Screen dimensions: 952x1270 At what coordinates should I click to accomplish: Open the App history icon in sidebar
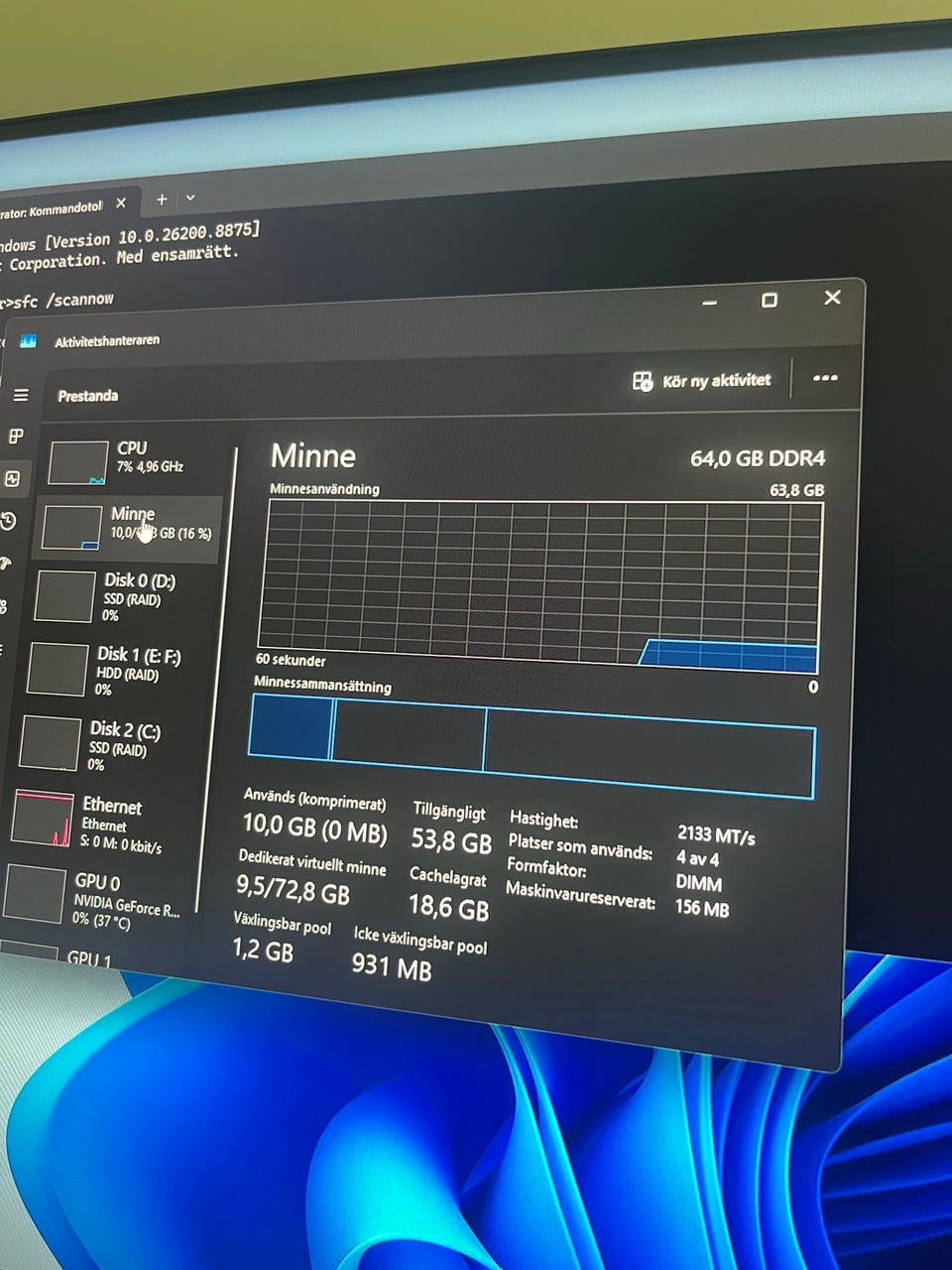pyautogui.click(x=9, y=522)
